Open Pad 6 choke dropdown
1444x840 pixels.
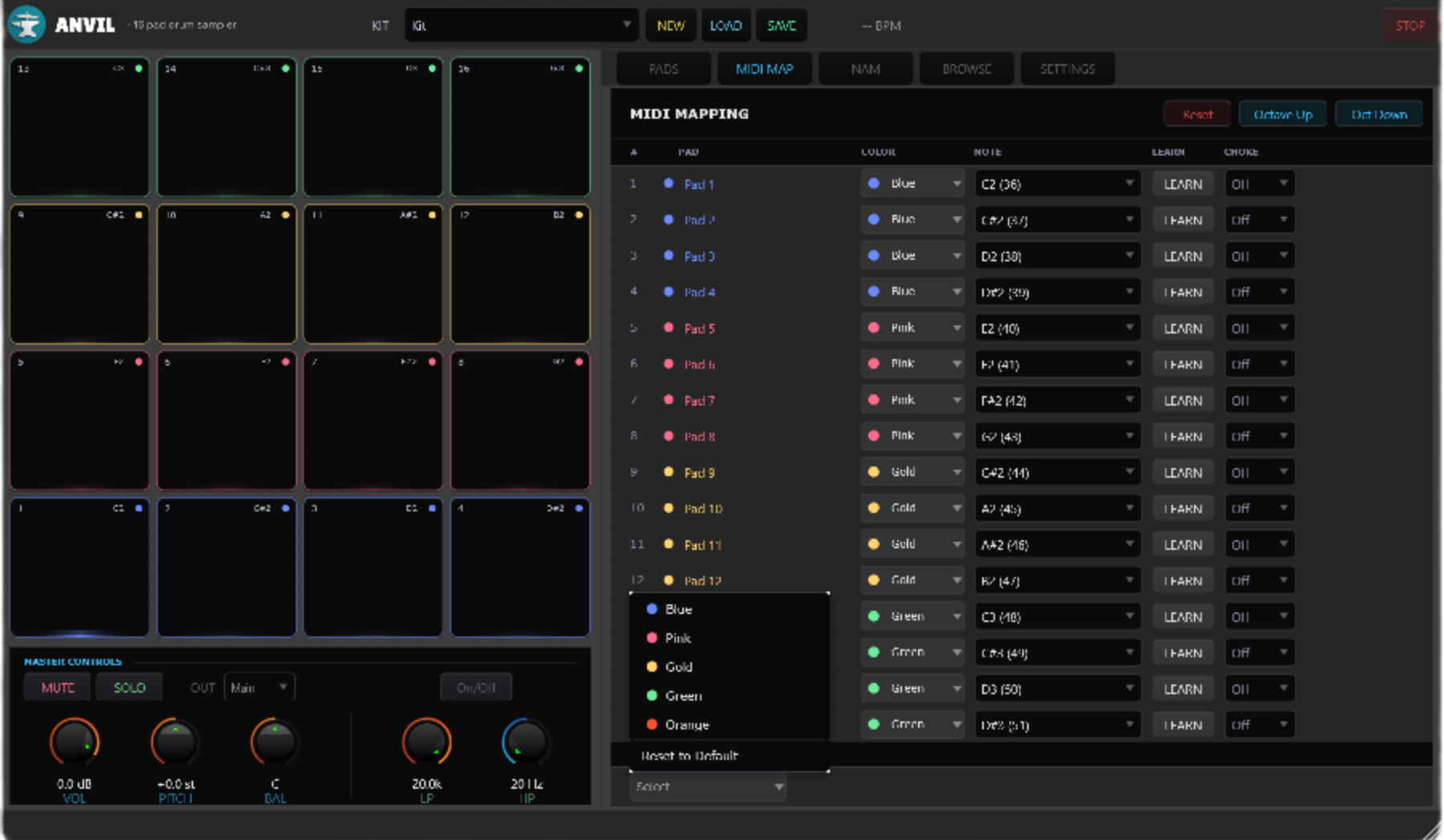tap(1260, 364)
